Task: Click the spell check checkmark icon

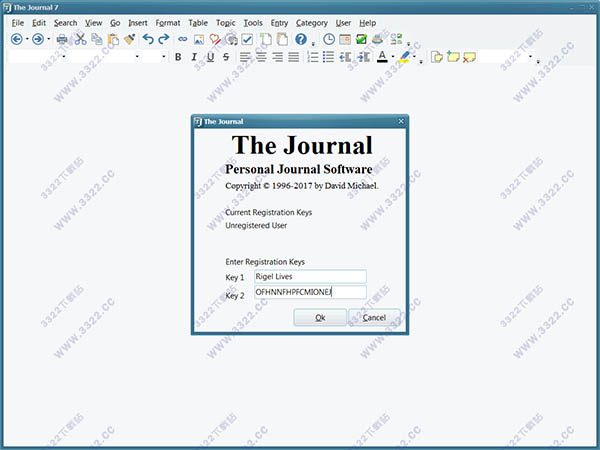Action: coord(247,39)
